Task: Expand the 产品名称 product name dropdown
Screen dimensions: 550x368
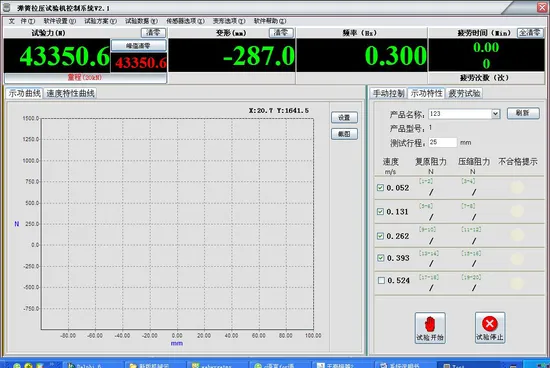Action: click(495, 114)
